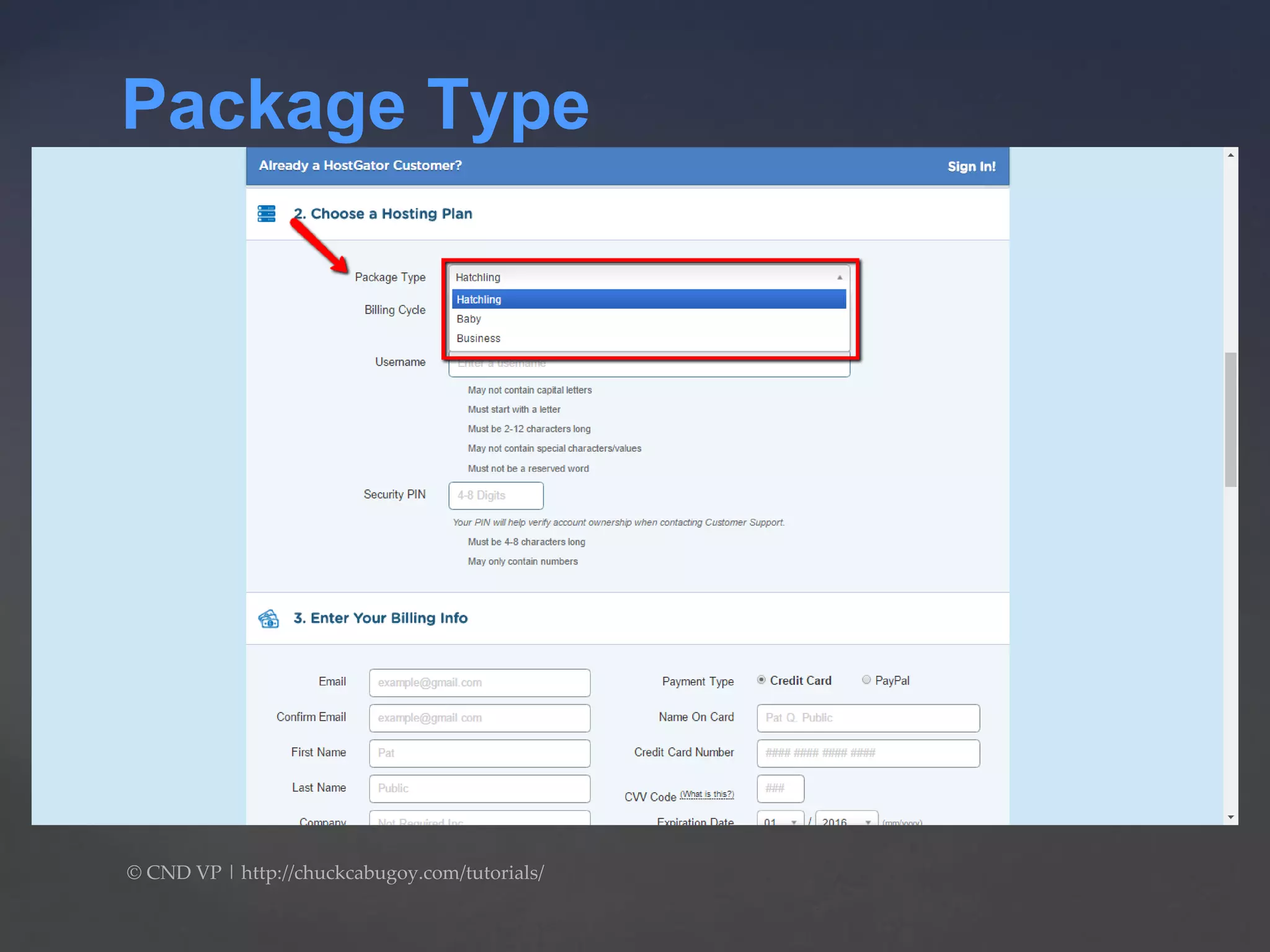1270x952 pixels.
Task: Open the expiration year dropdown
Action: [846, 818]
